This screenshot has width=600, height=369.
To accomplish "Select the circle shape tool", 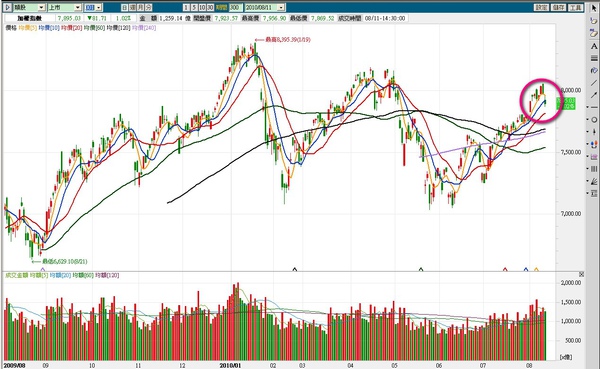I will (x=594, y=120).
